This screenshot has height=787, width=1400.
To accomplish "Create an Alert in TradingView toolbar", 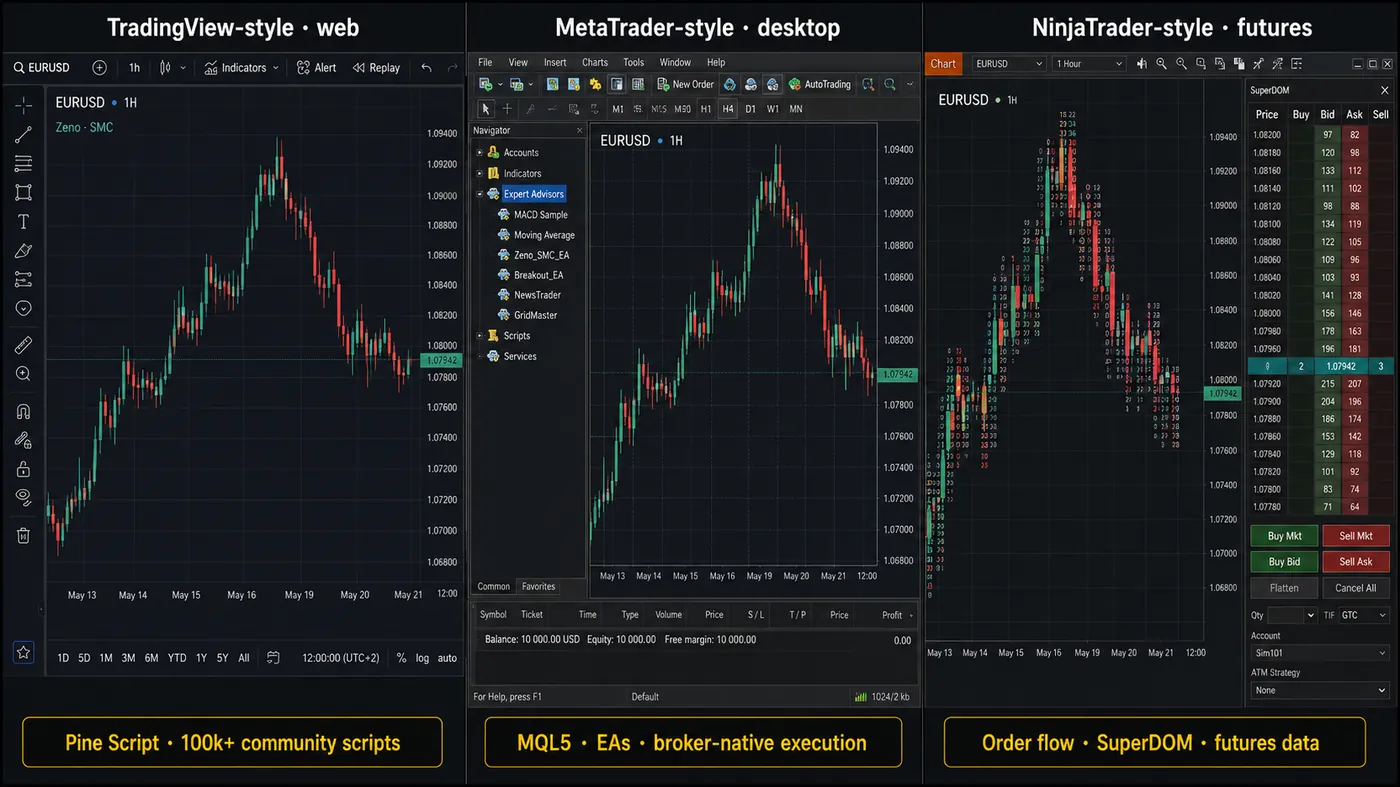I will [317, 68].
